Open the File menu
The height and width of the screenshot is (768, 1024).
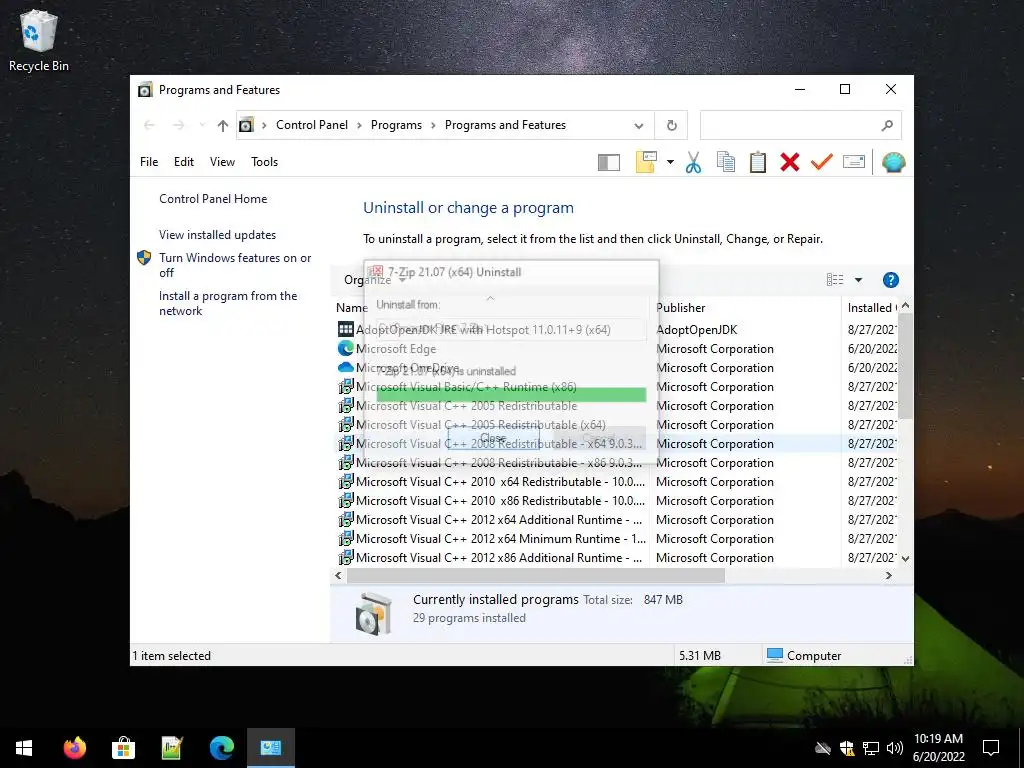(x=149, y=162)
